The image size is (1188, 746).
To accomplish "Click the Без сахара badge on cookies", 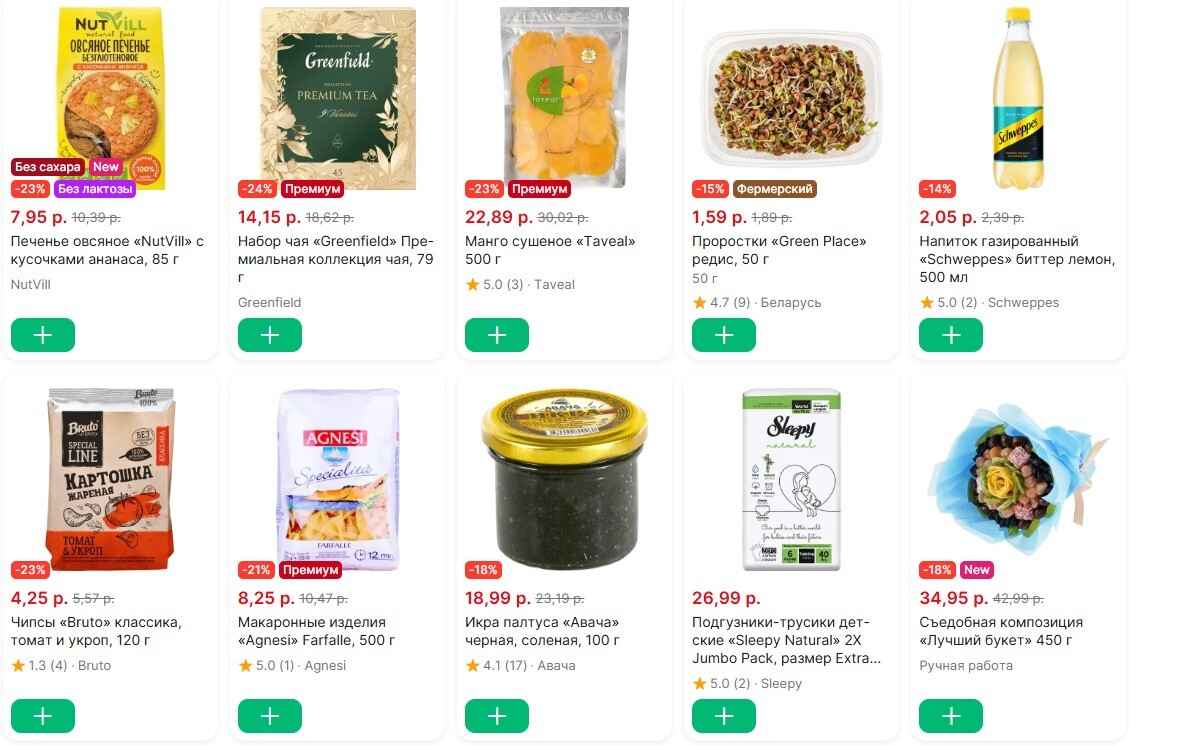I will (48, 167).
